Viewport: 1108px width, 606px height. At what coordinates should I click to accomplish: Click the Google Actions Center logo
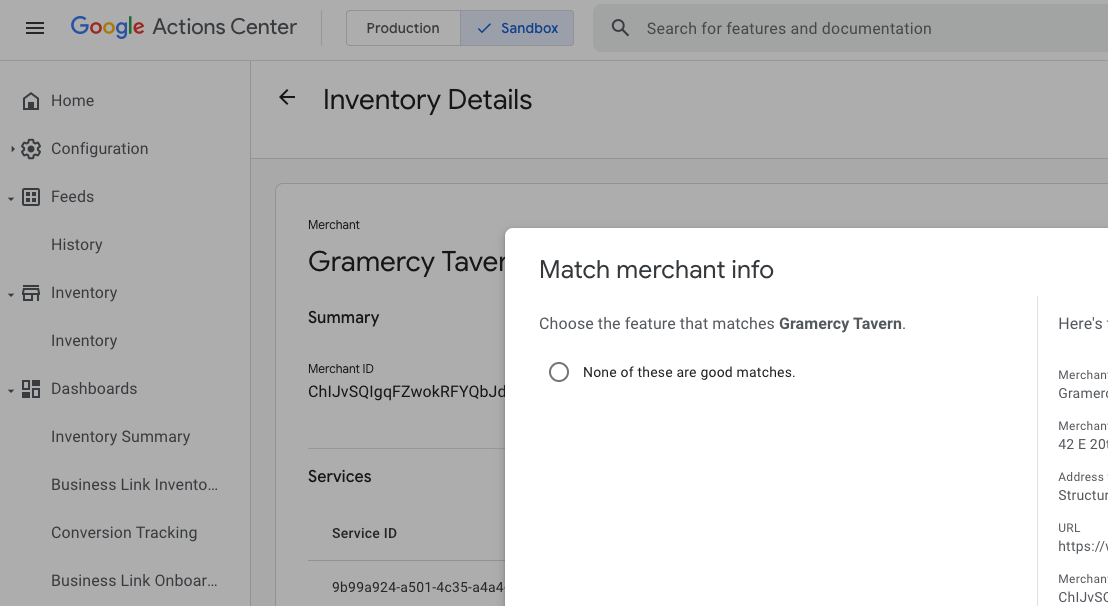point(184,28)
